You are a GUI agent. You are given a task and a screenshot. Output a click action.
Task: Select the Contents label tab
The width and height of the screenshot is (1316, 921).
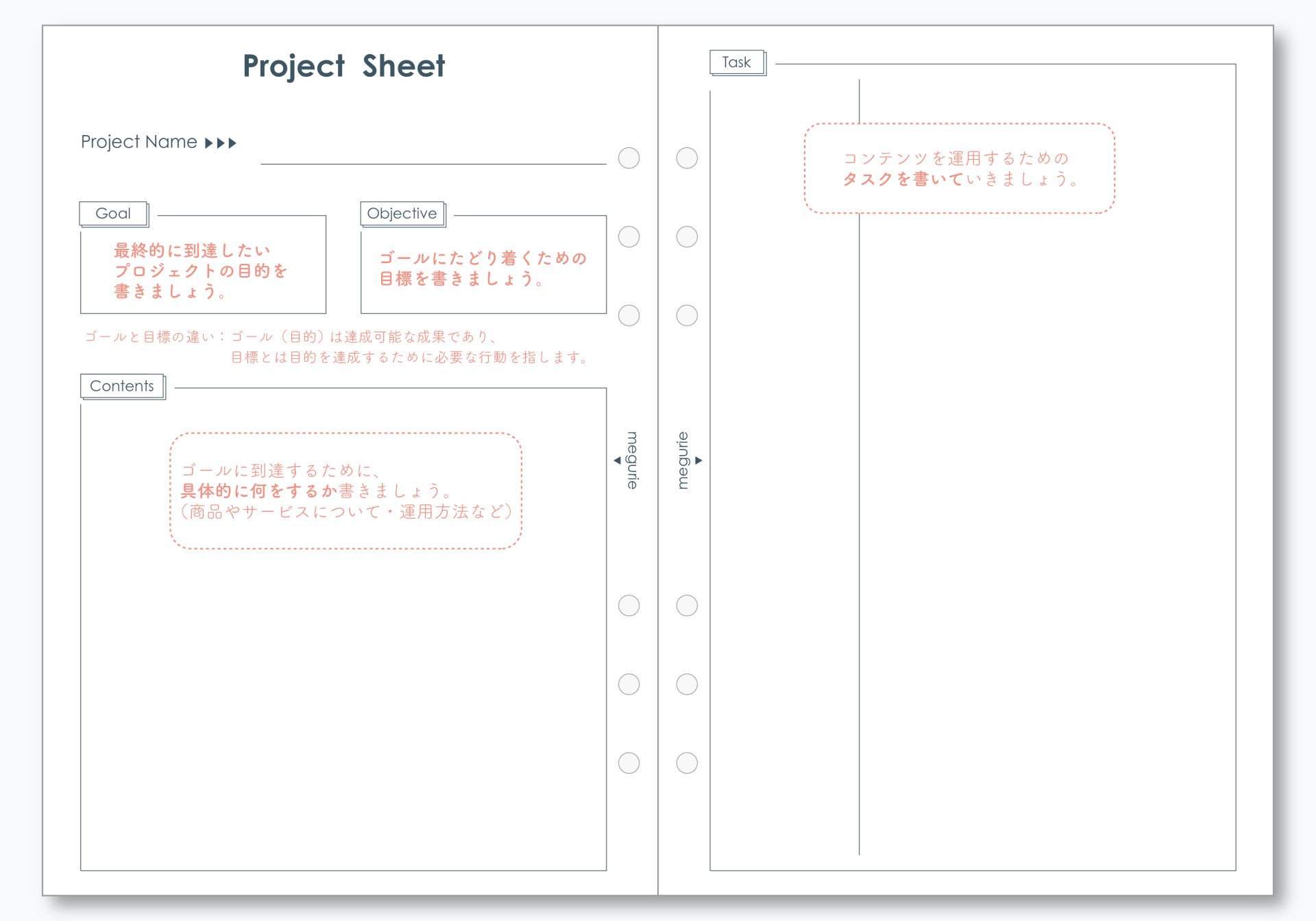pyautogui.click(x=122, y=386)
